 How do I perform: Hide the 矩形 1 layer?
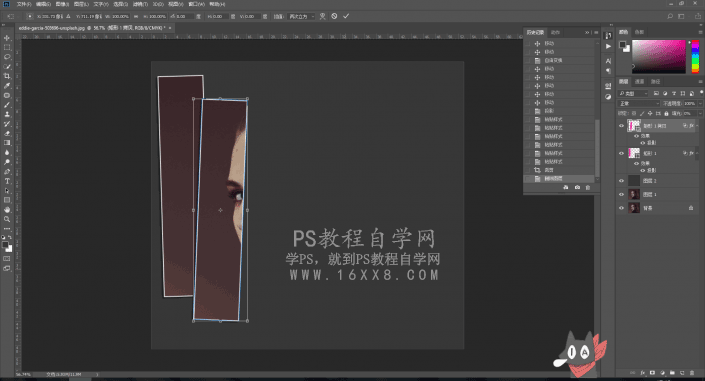pos(622,153)
